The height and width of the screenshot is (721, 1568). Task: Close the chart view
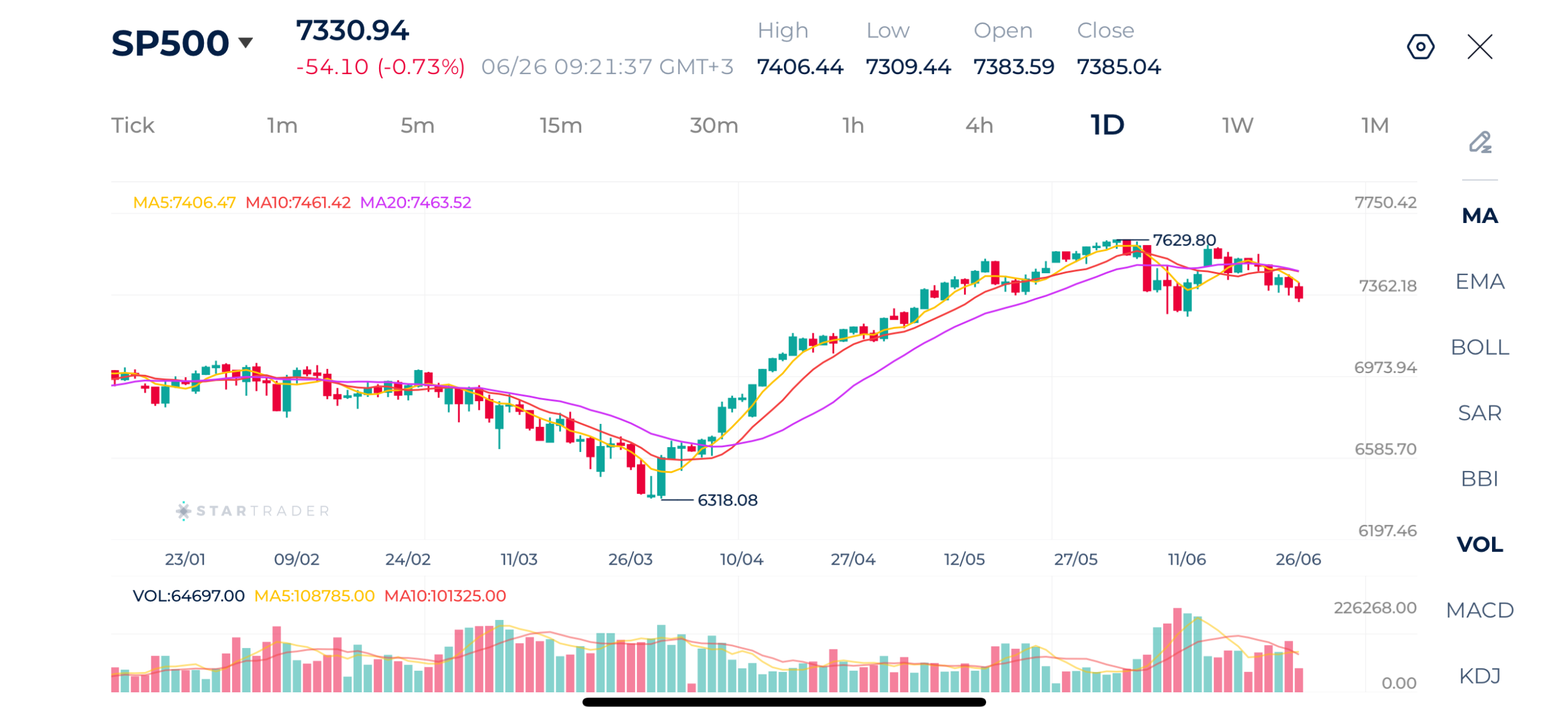pos(1479,47)
